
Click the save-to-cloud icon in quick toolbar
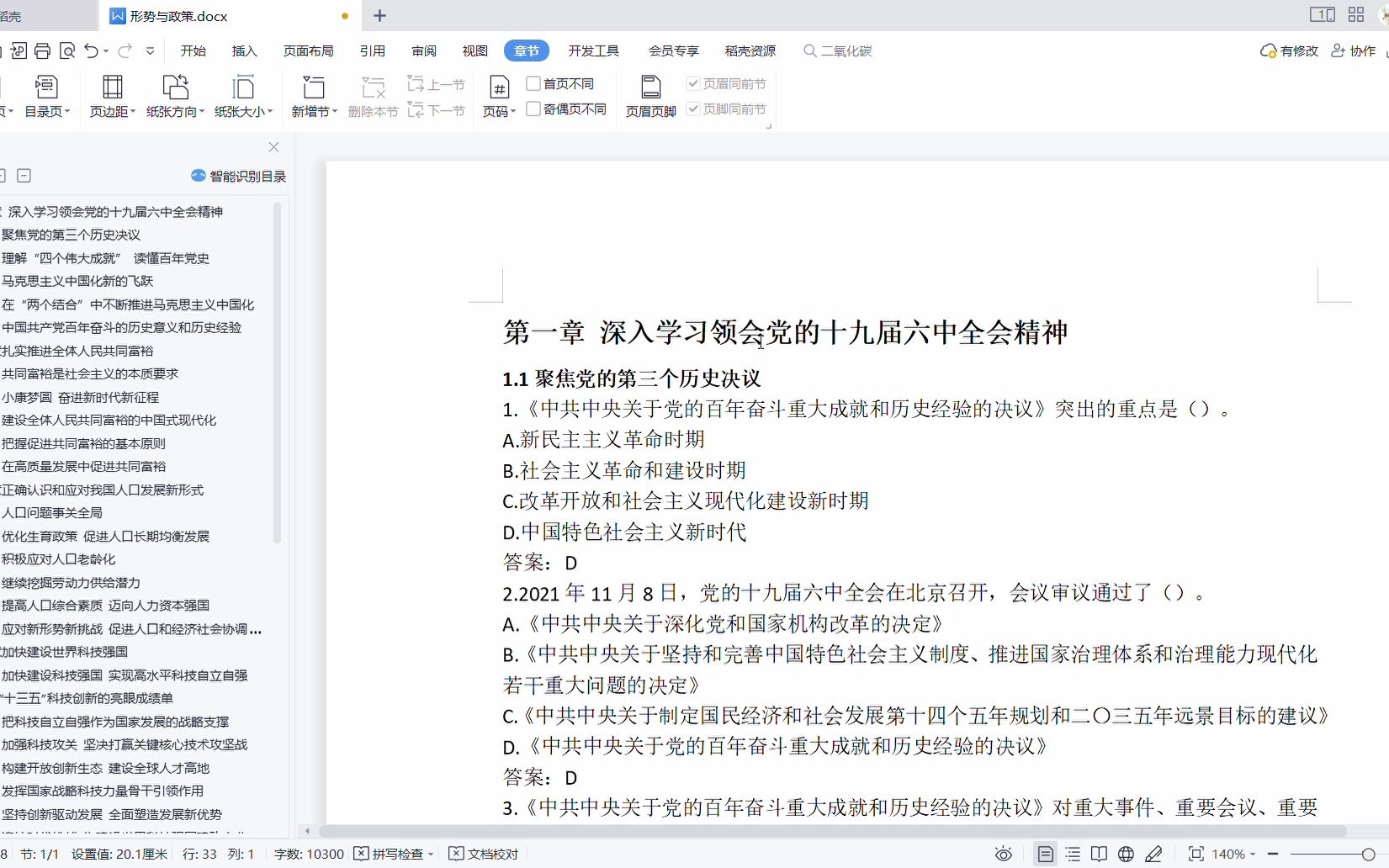19,51
